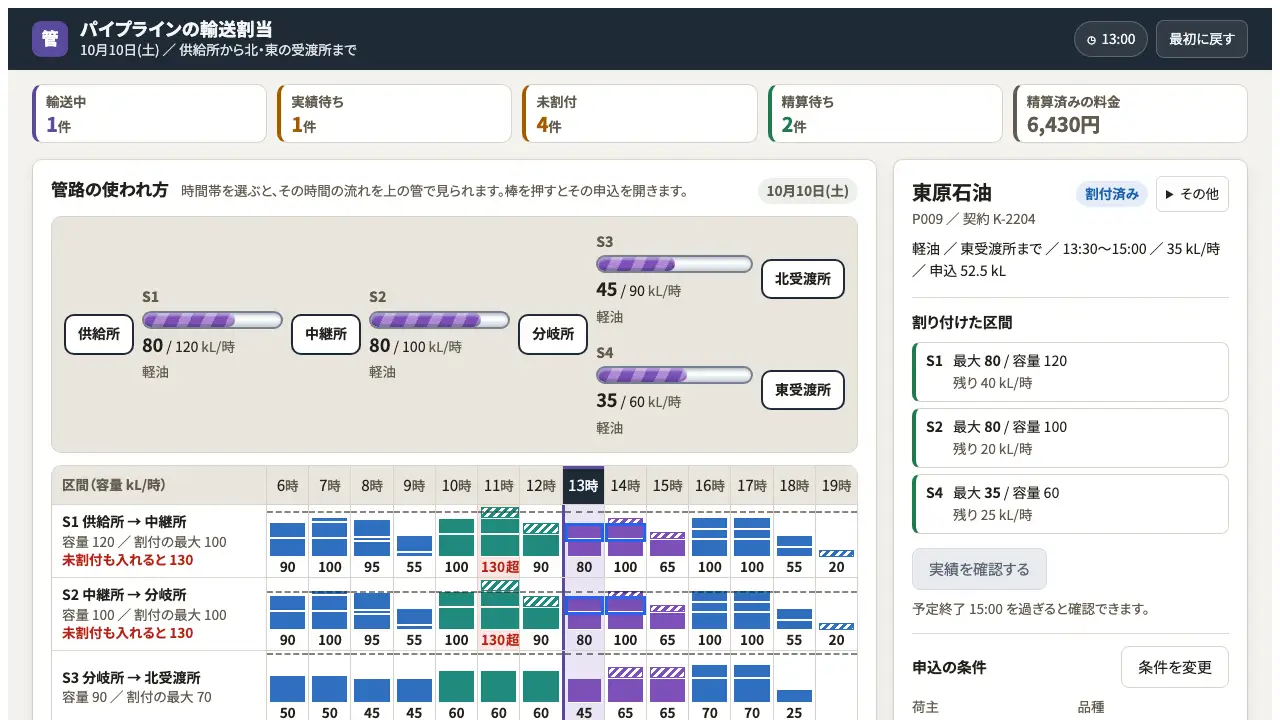1280x720 pixels.
Task: Click S1 row 130超 over-capacity cell
Action: [499, 541]
